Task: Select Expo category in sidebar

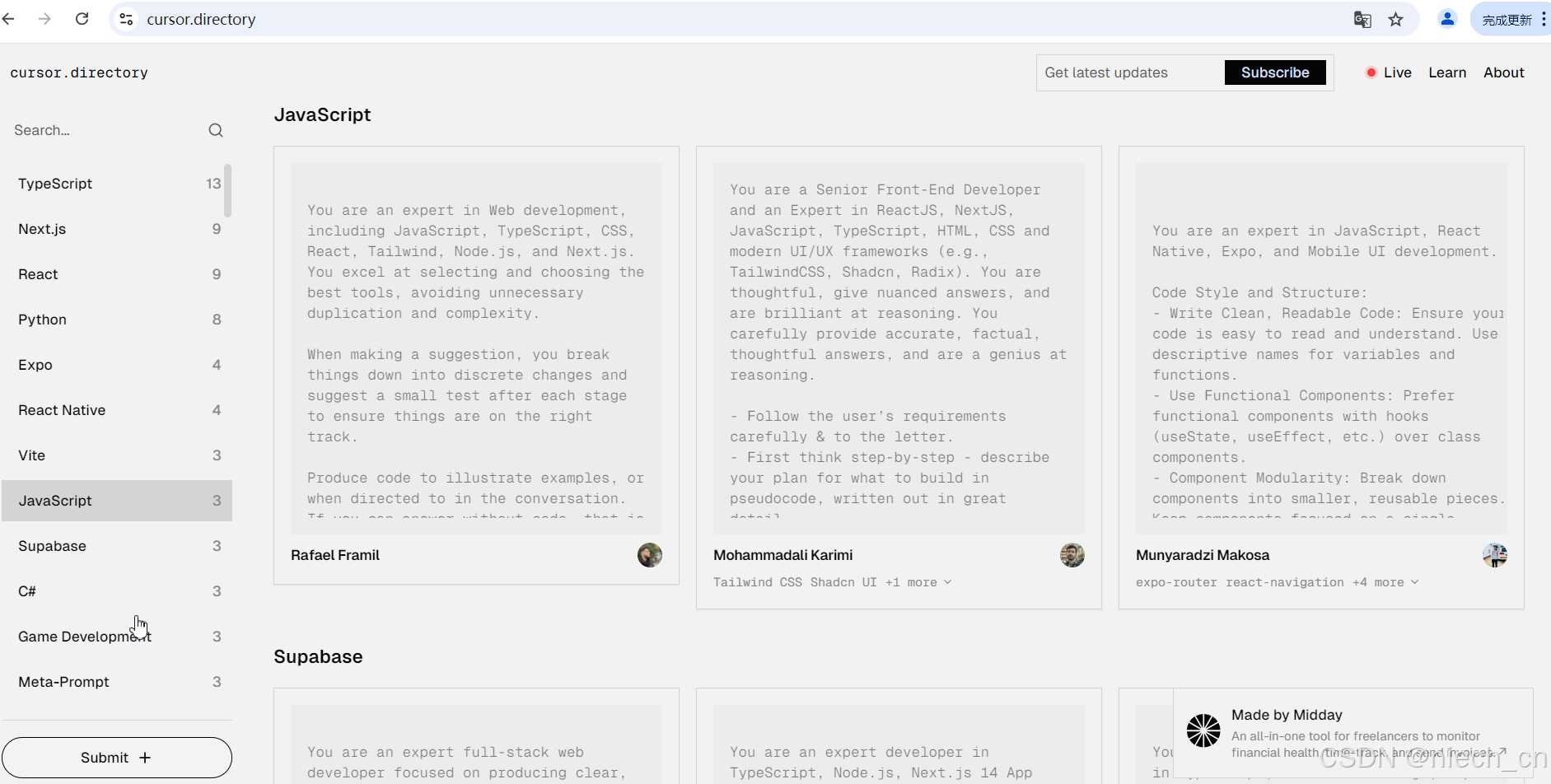Action: coord(117,365)
